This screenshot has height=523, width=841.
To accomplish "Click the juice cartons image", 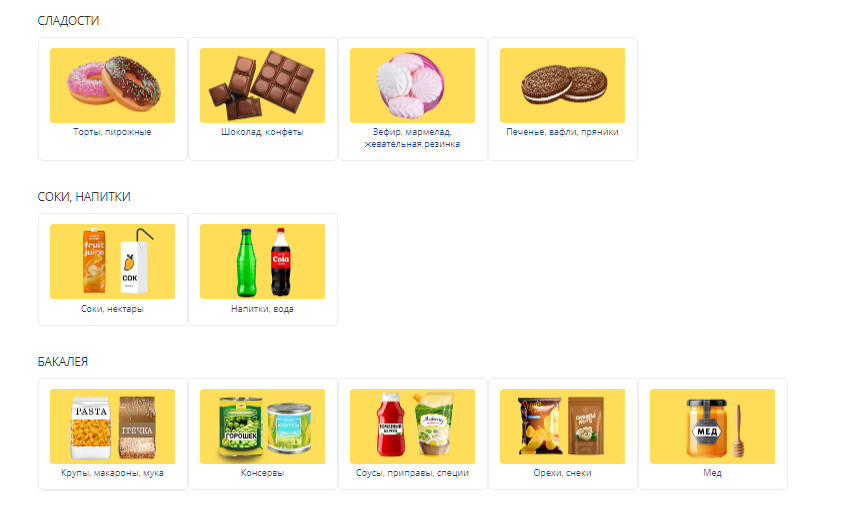I will 112,261.
